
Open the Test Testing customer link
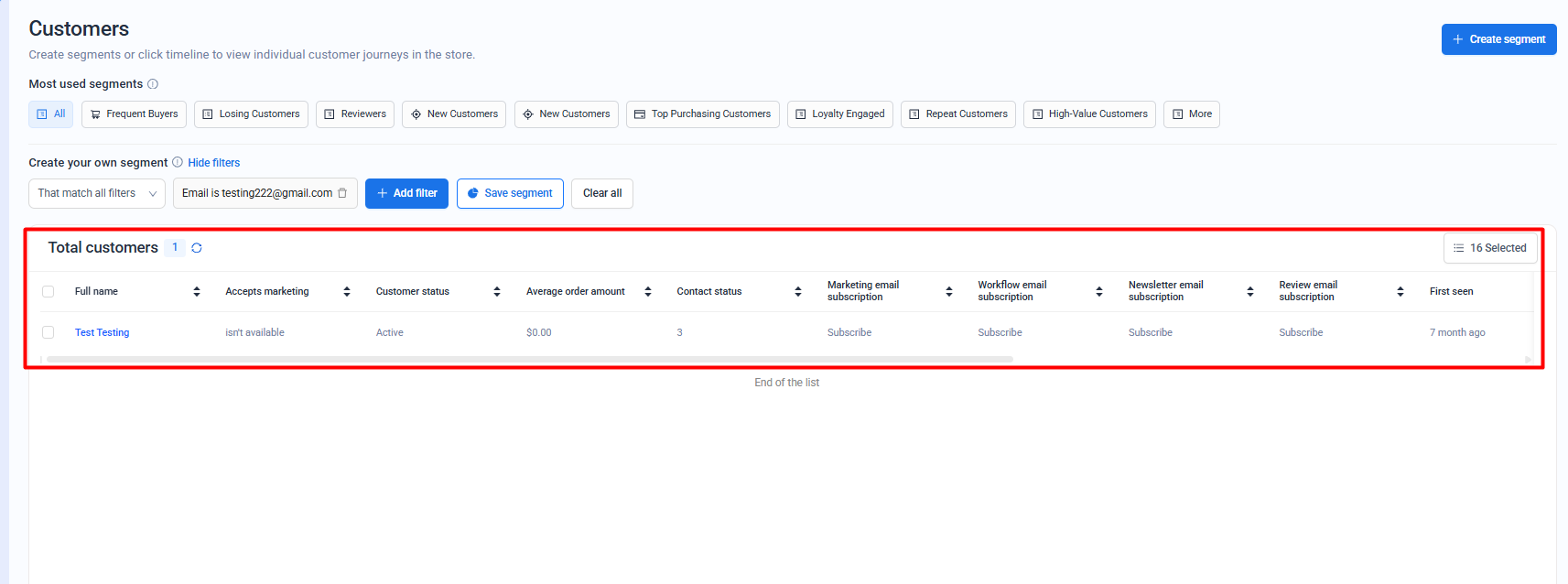click(102, 332)
